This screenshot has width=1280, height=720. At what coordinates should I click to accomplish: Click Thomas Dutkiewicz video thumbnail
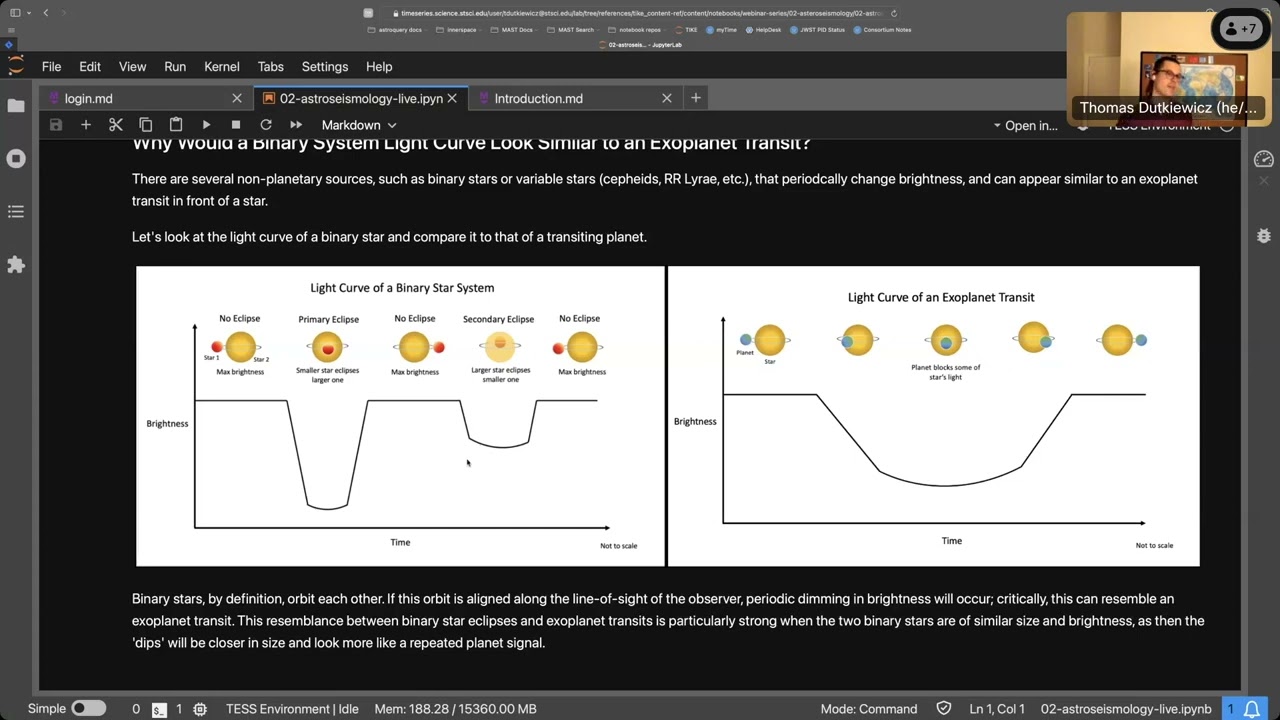[1167, 68]
